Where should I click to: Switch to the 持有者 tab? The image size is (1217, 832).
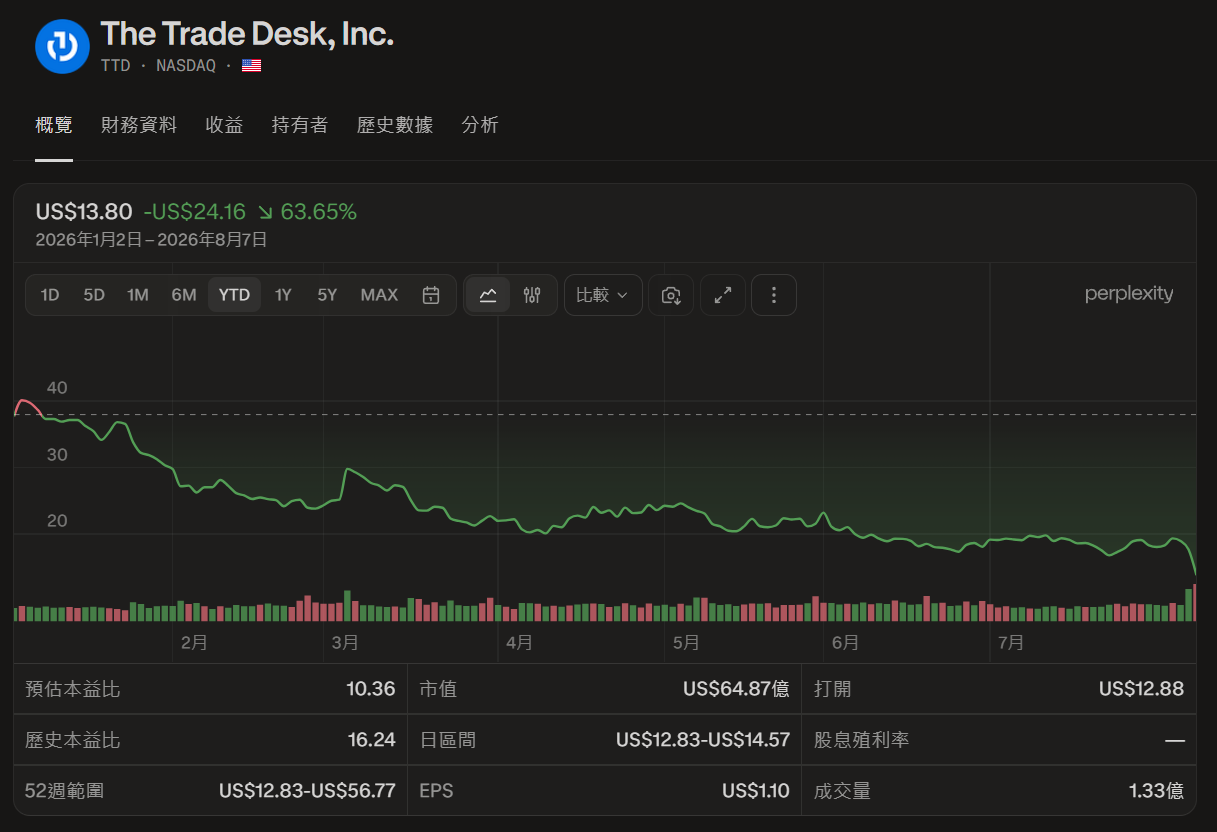(x=300, y=125)
